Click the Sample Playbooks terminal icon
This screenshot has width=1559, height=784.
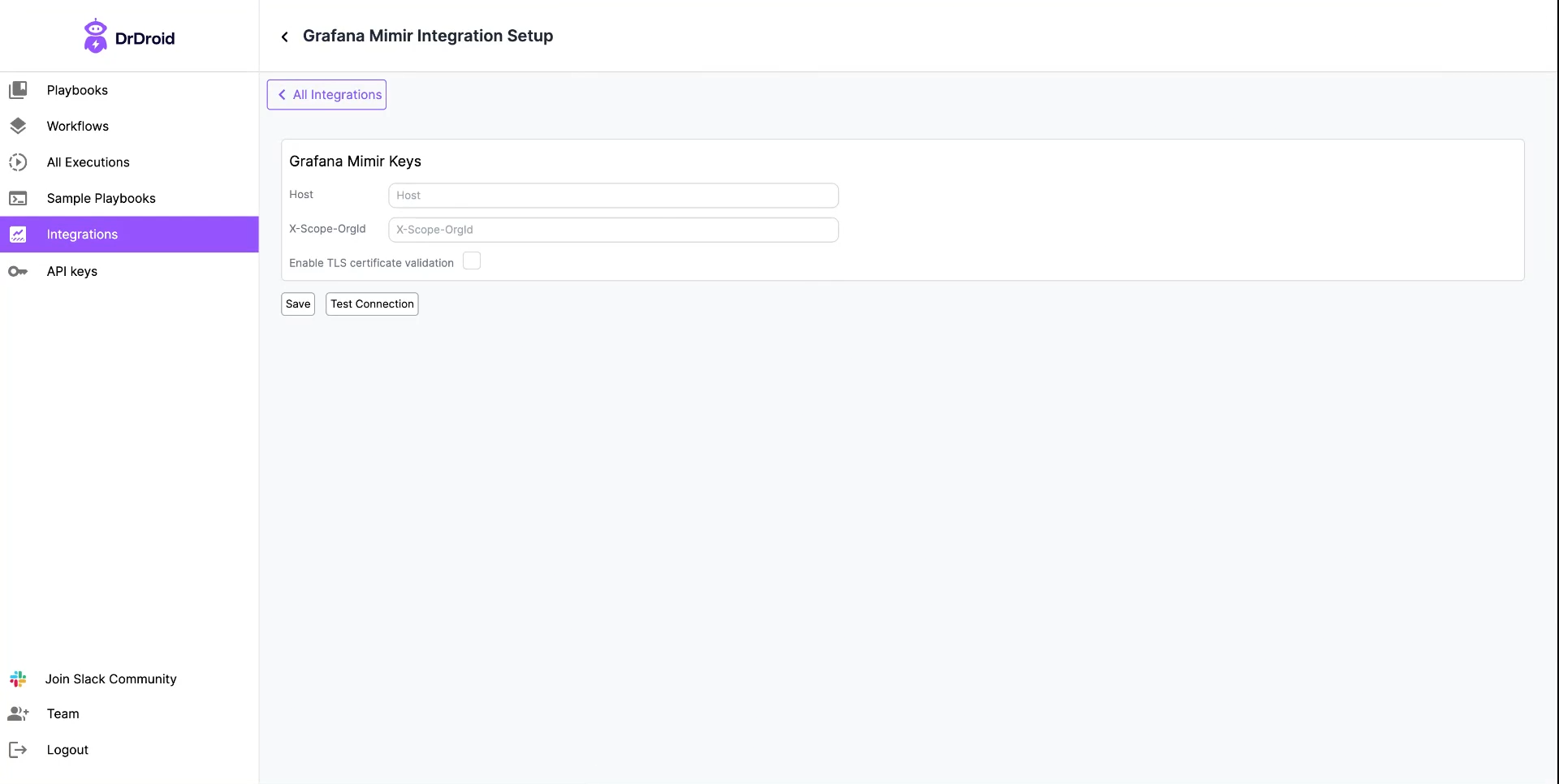point(18,198)
